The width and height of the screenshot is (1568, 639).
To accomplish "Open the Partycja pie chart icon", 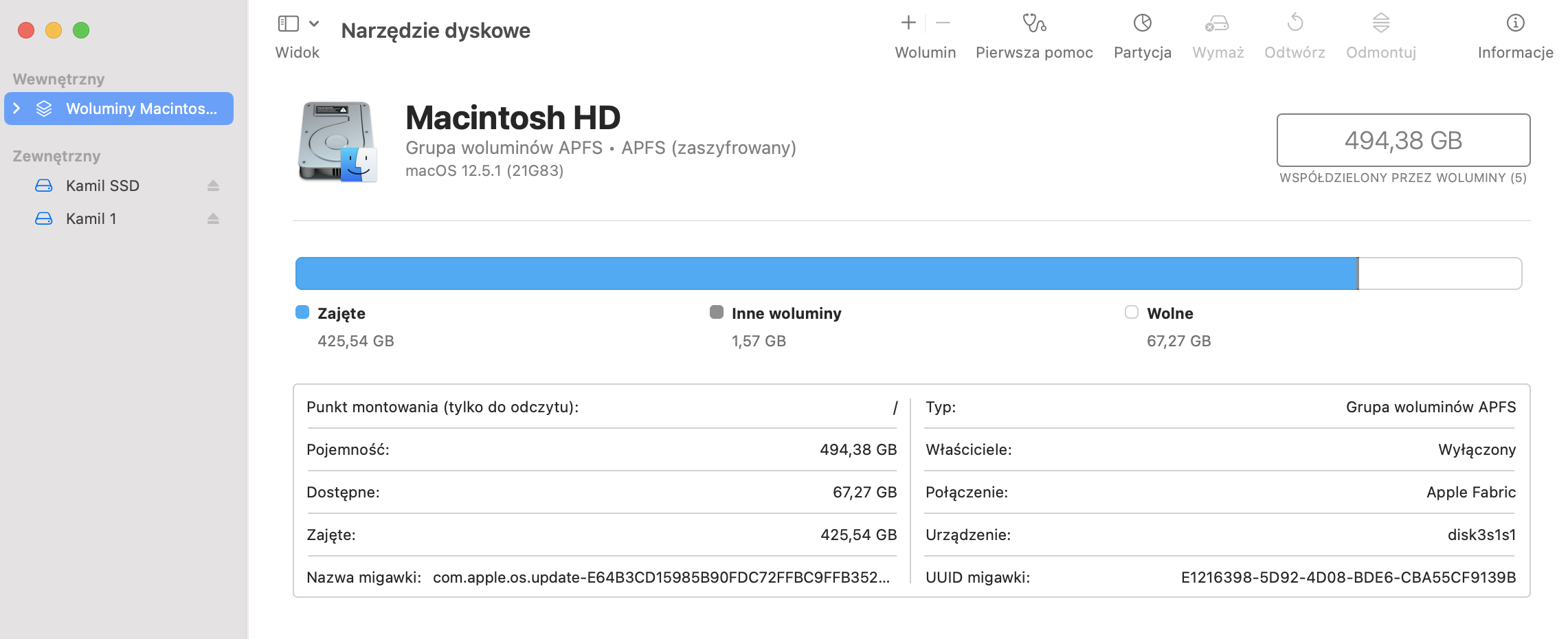I will coord(1142,23).
